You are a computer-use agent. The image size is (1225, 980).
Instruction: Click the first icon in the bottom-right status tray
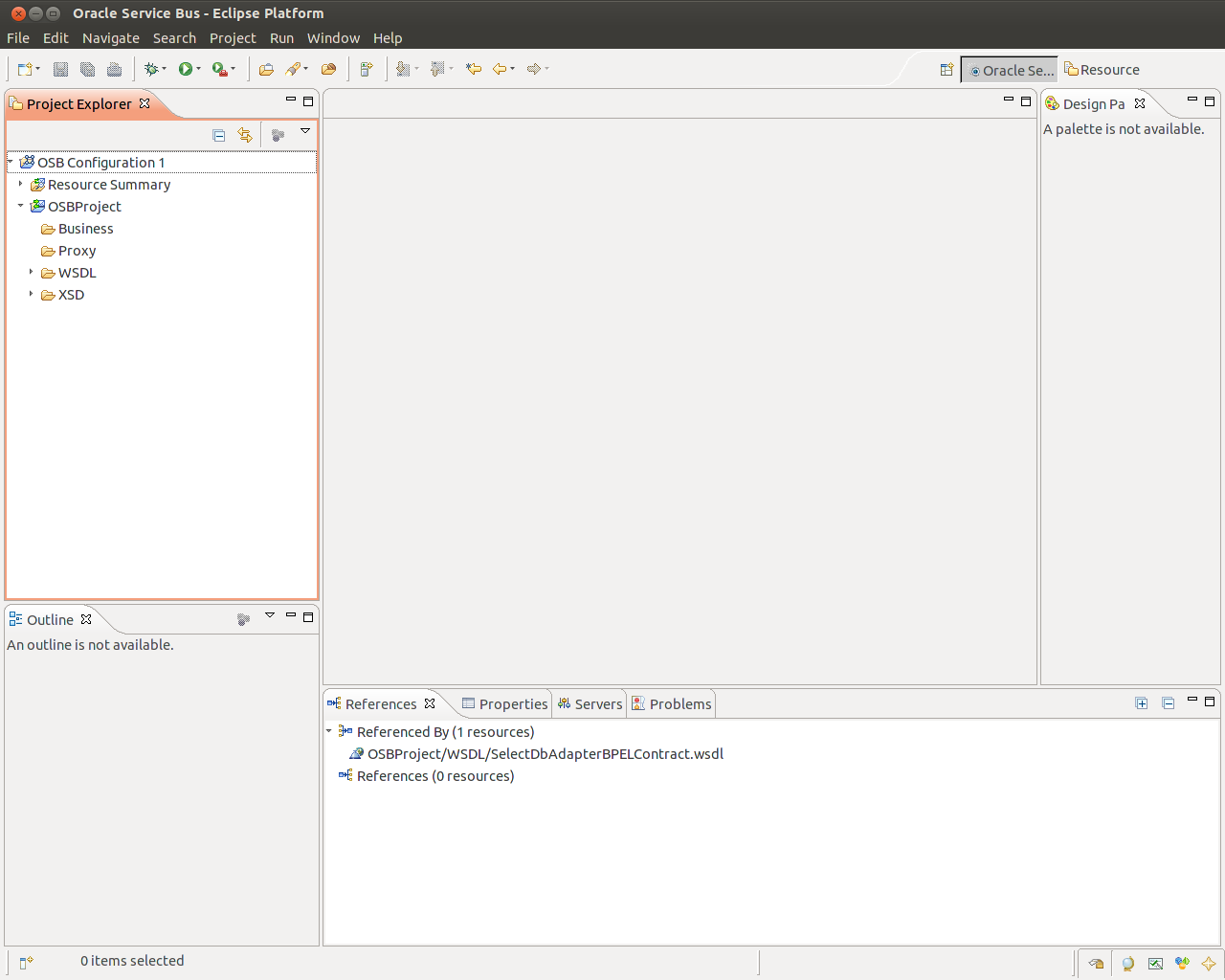click(x=1096, y=964)
